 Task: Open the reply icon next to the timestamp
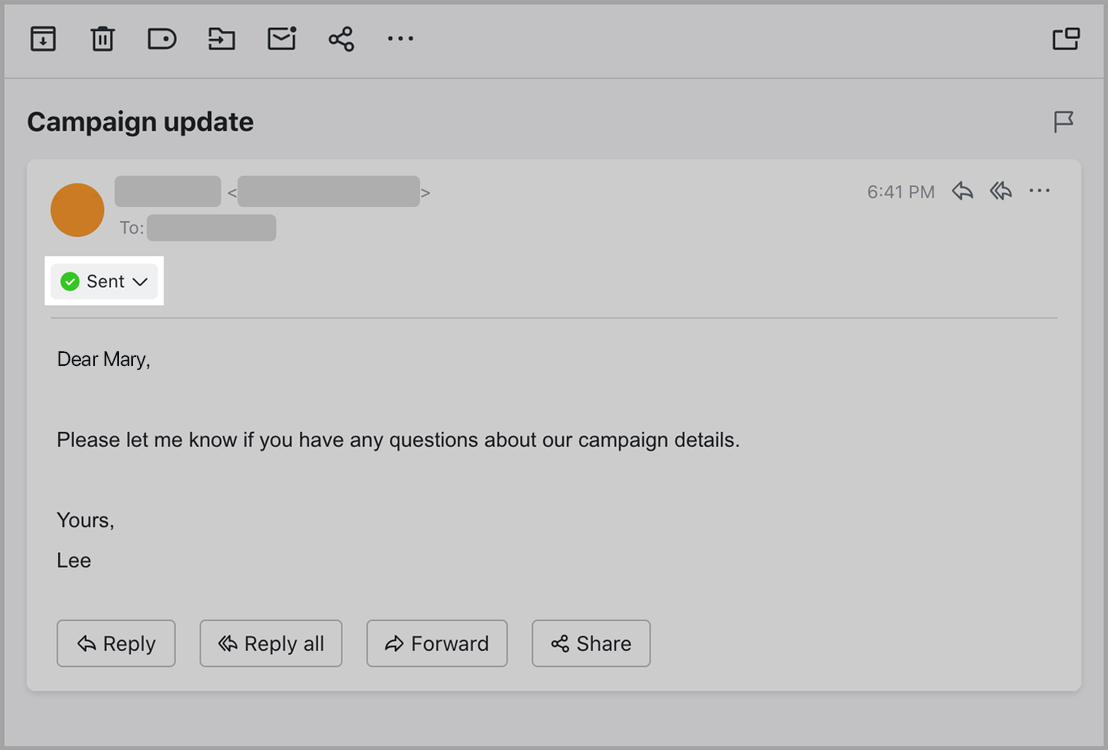(x=962, y=191)
